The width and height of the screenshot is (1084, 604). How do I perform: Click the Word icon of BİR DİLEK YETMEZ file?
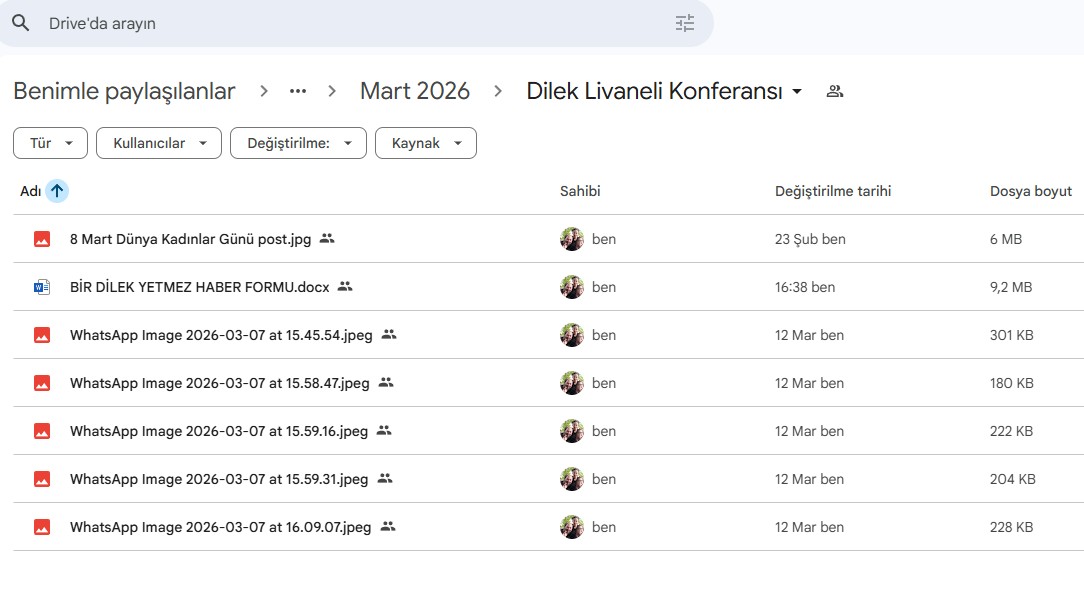41,287
